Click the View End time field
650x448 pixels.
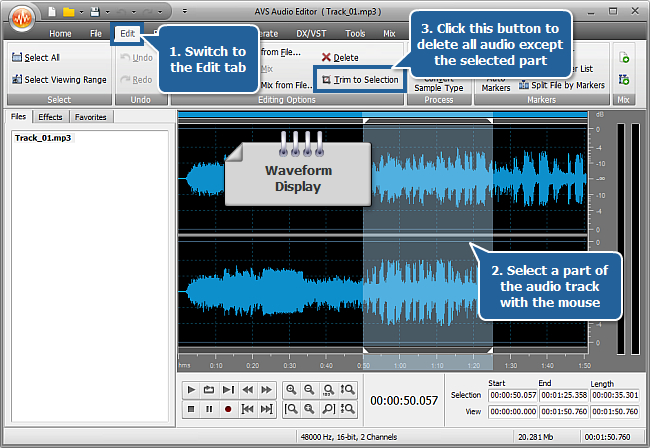coord(564,412)
